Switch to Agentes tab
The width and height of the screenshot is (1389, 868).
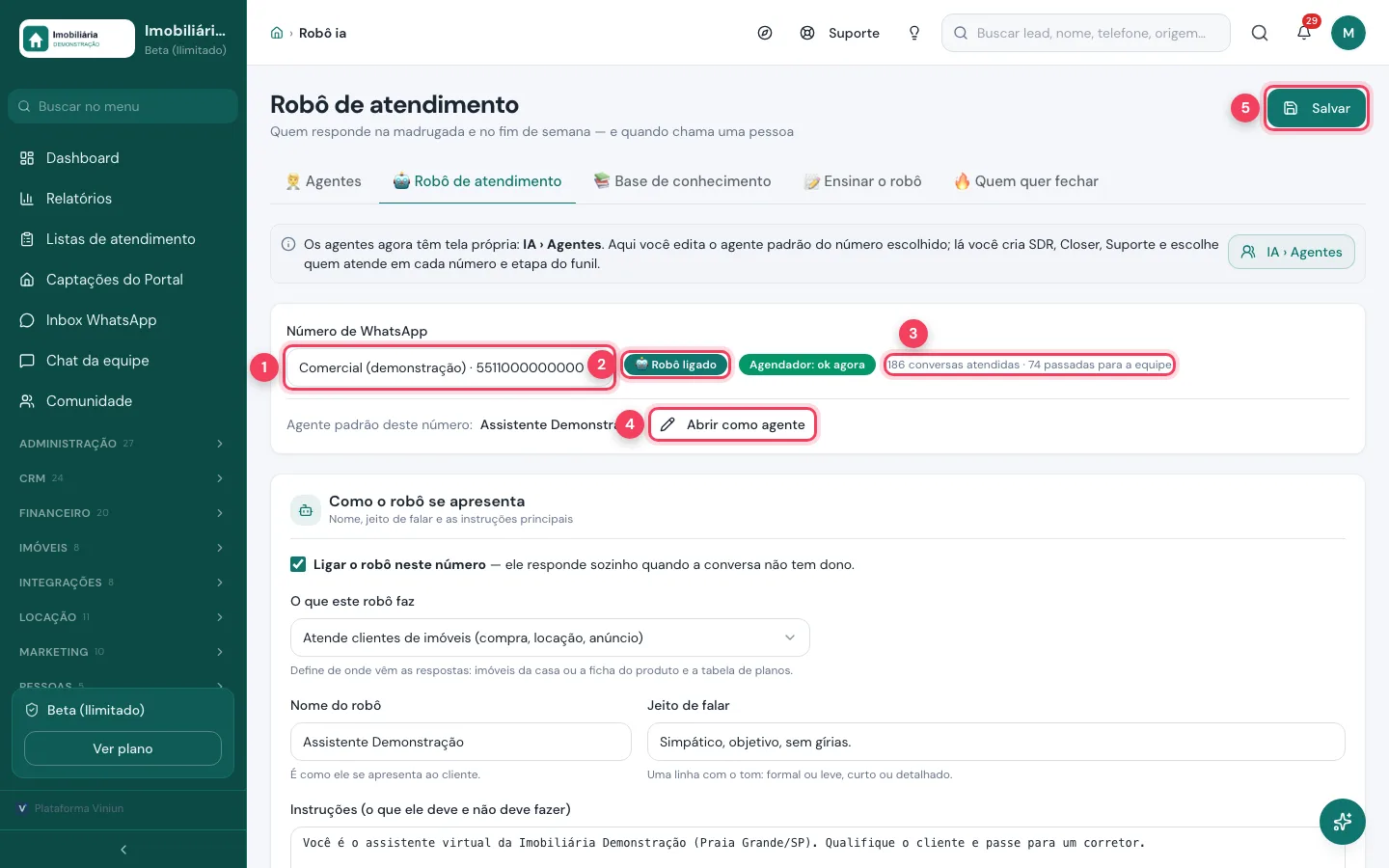(324, 181)
